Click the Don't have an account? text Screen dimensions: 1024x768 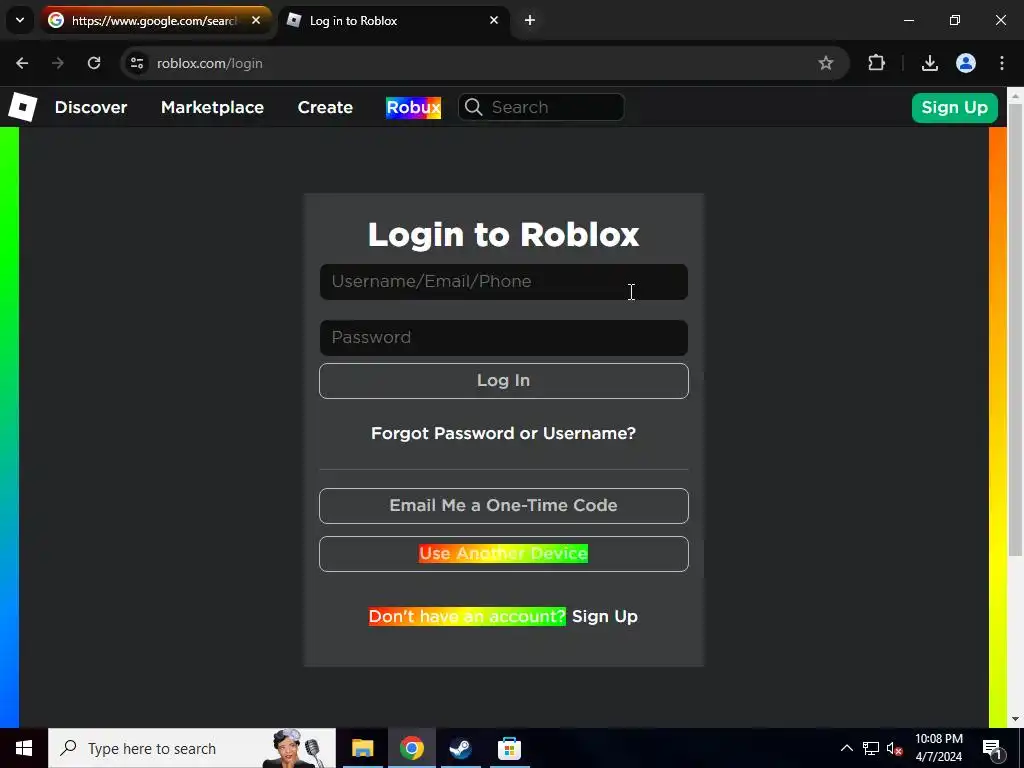[x=467, y=616]
